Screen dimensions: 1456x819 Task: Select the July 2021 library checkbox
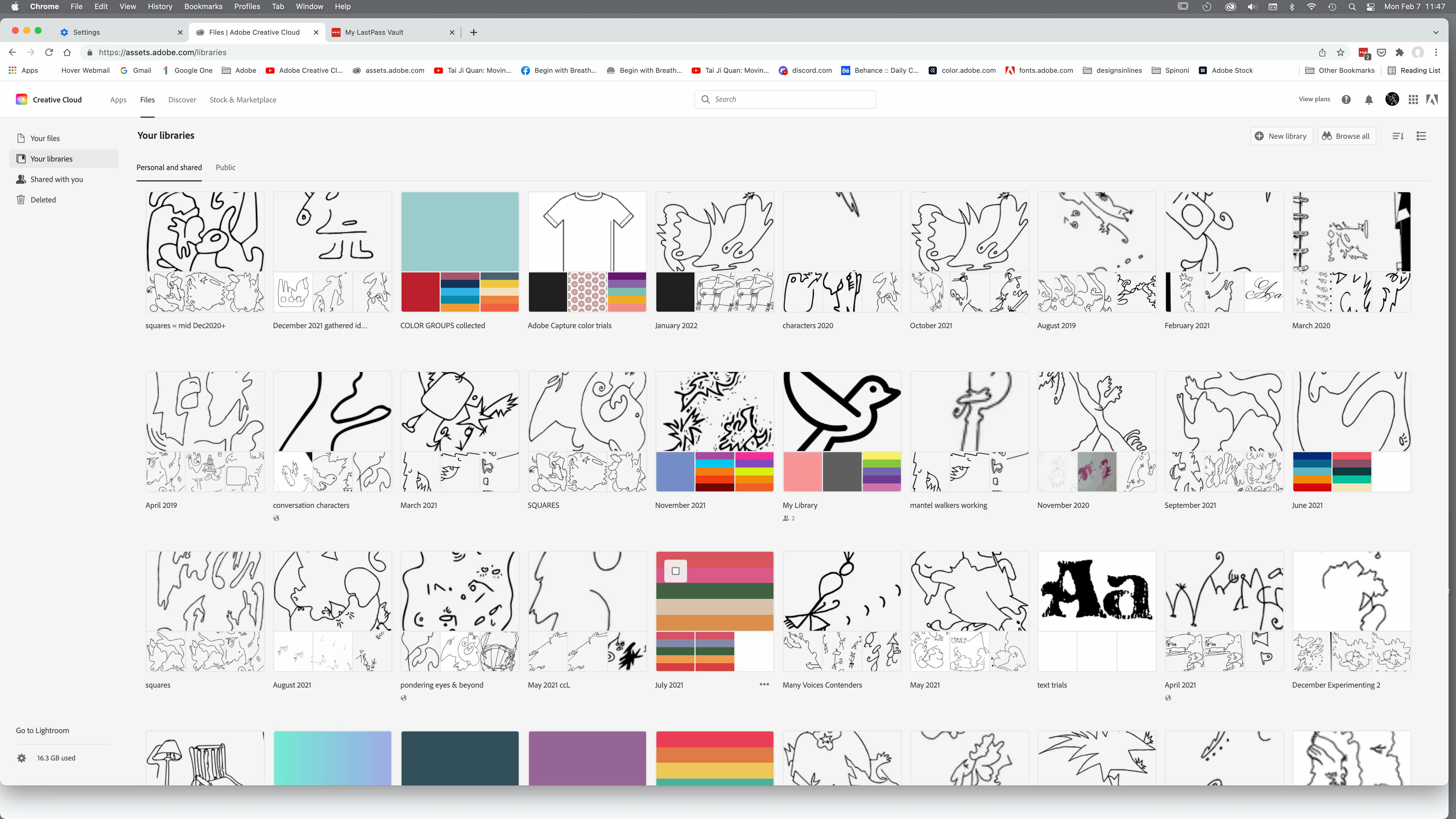pos(675,571)
